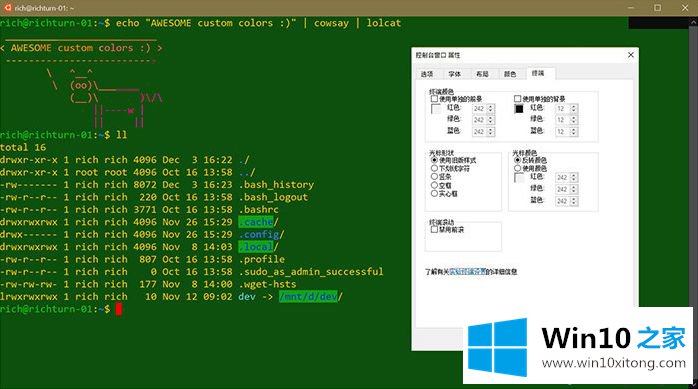
Task: Close the 控制台窗口 属性 dialog
Action: (631, 55)
